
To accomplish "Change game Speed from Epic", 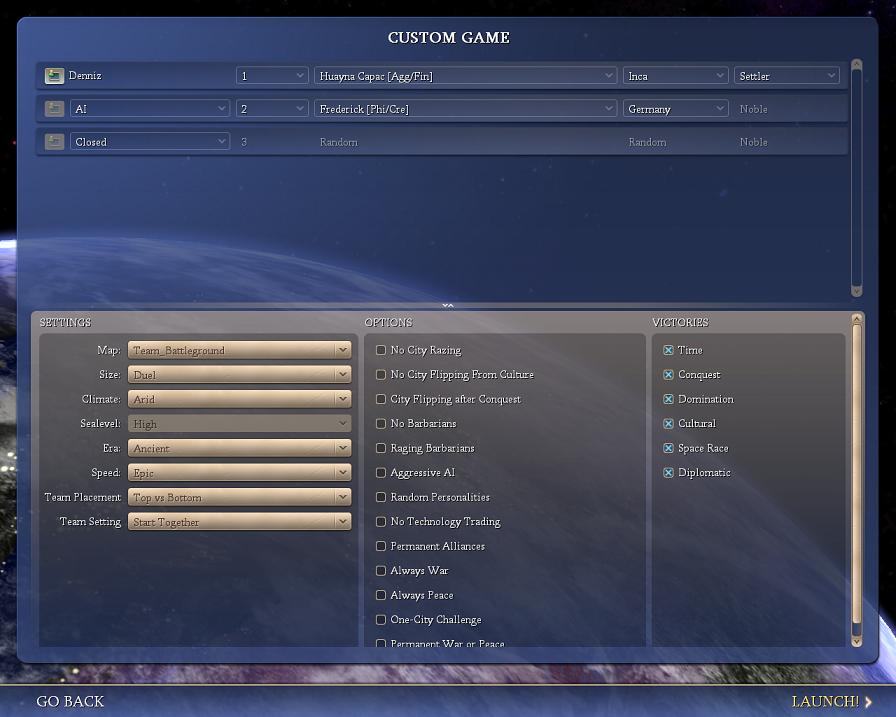I will 239,473.
